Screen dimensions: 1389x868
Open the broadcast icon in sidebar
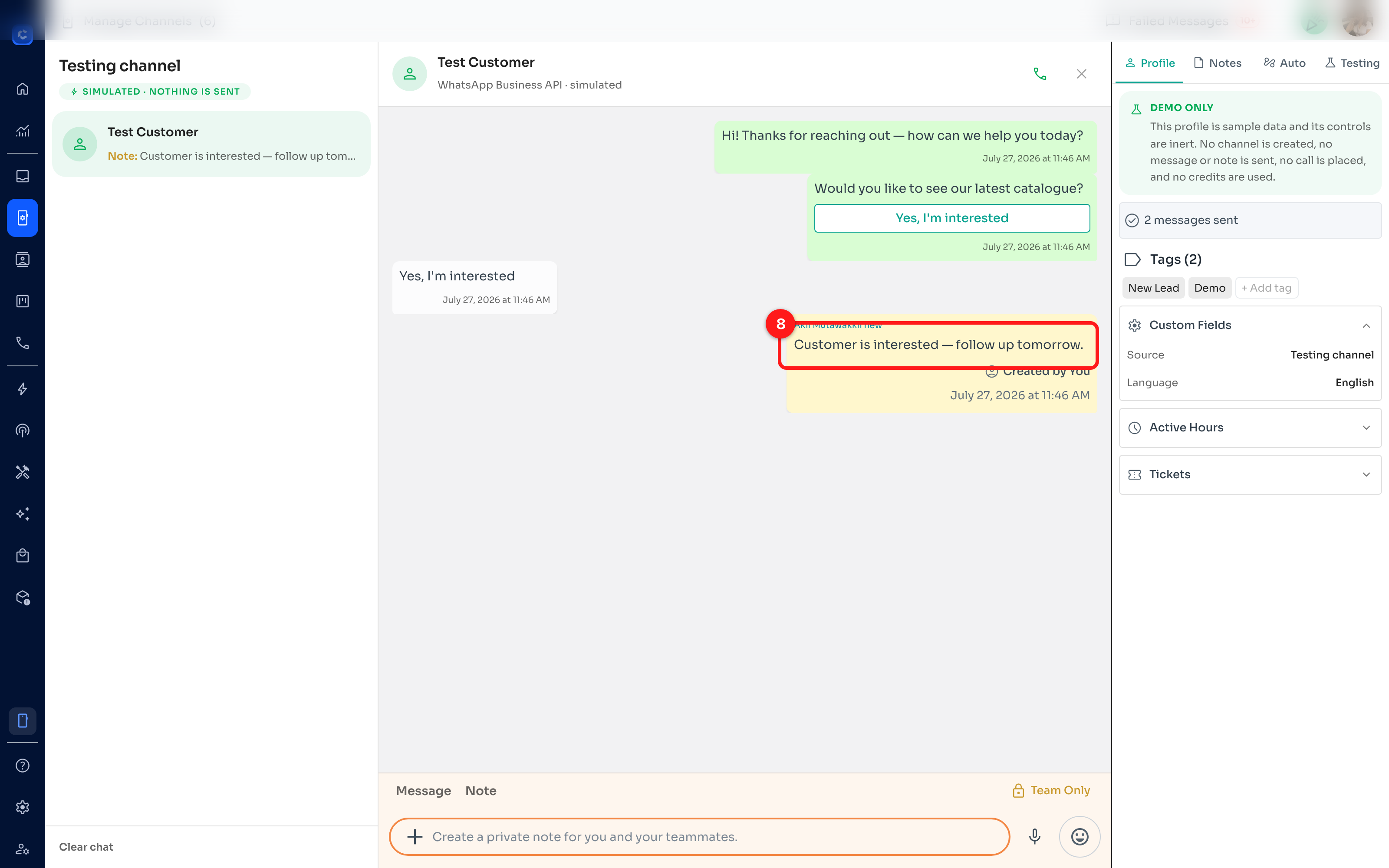tap(23, 431)
